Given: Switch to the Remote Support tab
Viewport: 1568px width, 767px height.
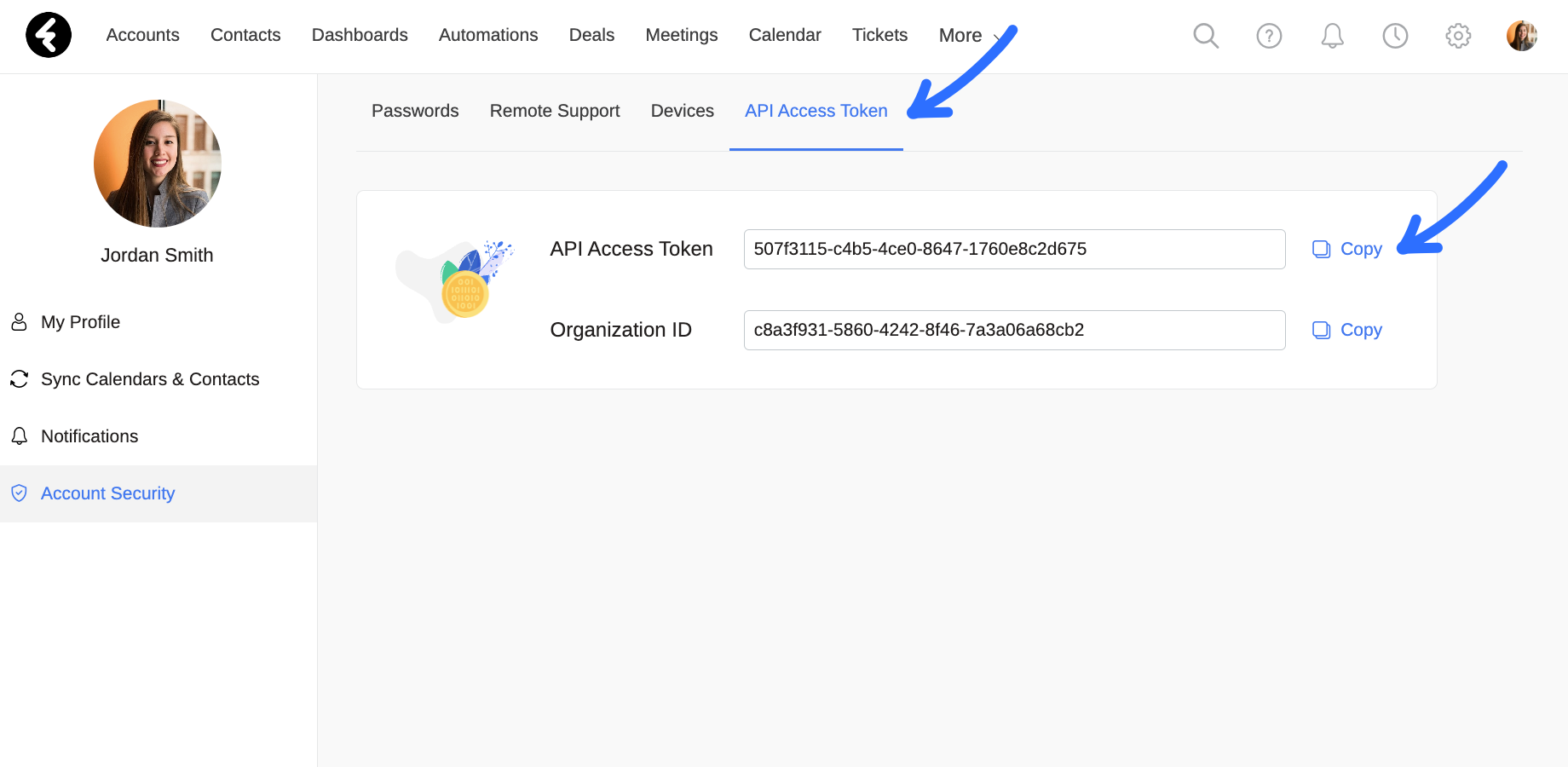Looking at the screenshot, I should pos(555,111).
